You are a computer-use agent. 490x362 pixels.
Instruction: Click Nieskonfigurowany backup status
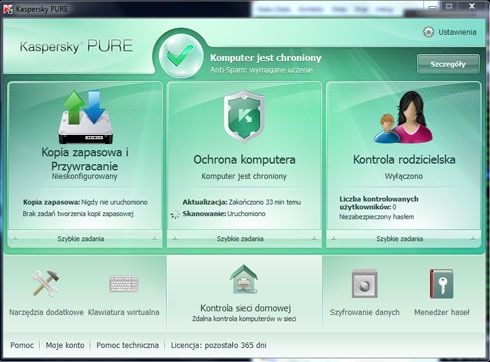pyautogui.click(x=84, y=176)
